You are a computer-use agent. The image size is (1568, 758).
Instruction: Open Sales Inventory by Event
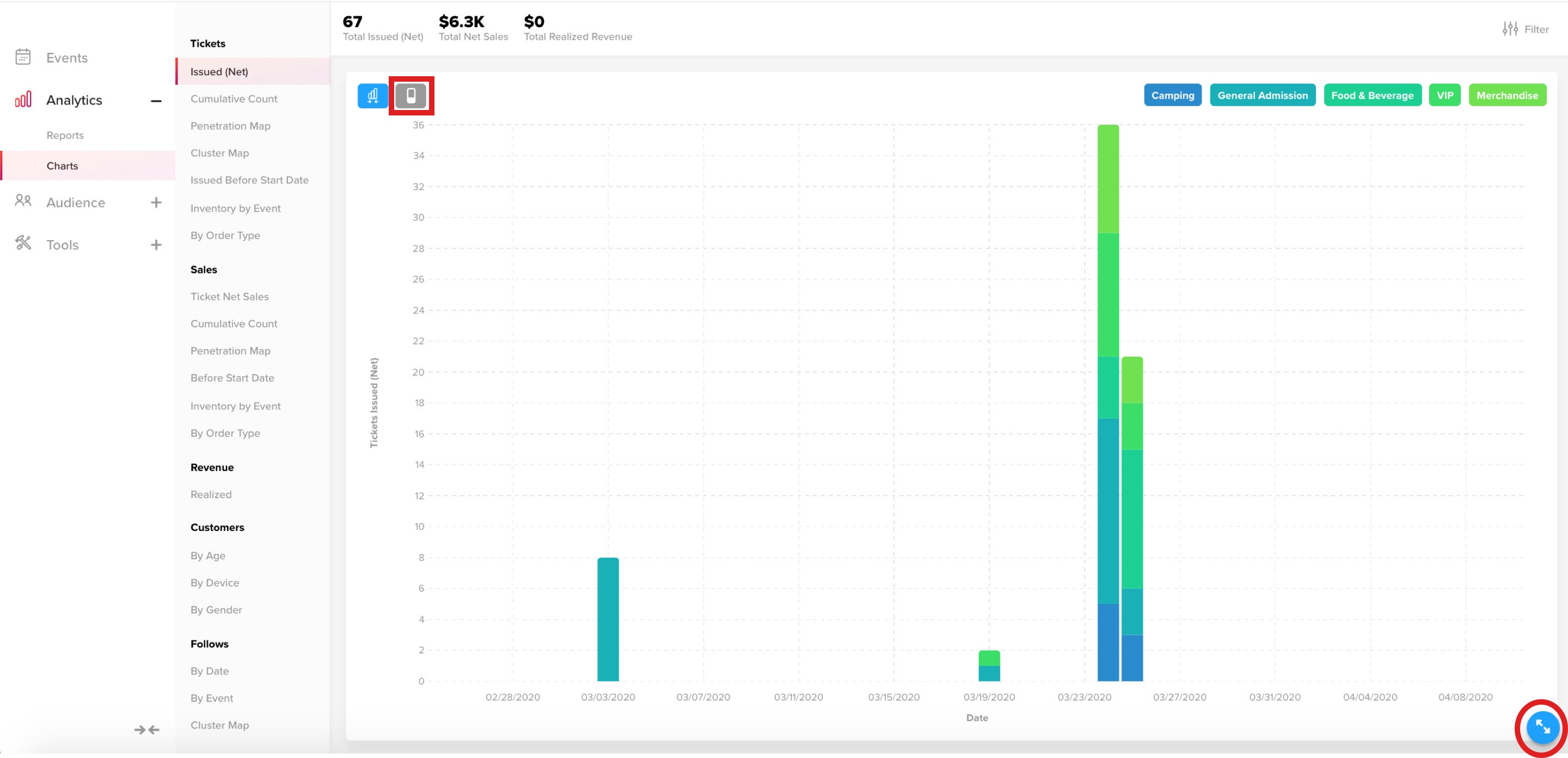(235, 406)
